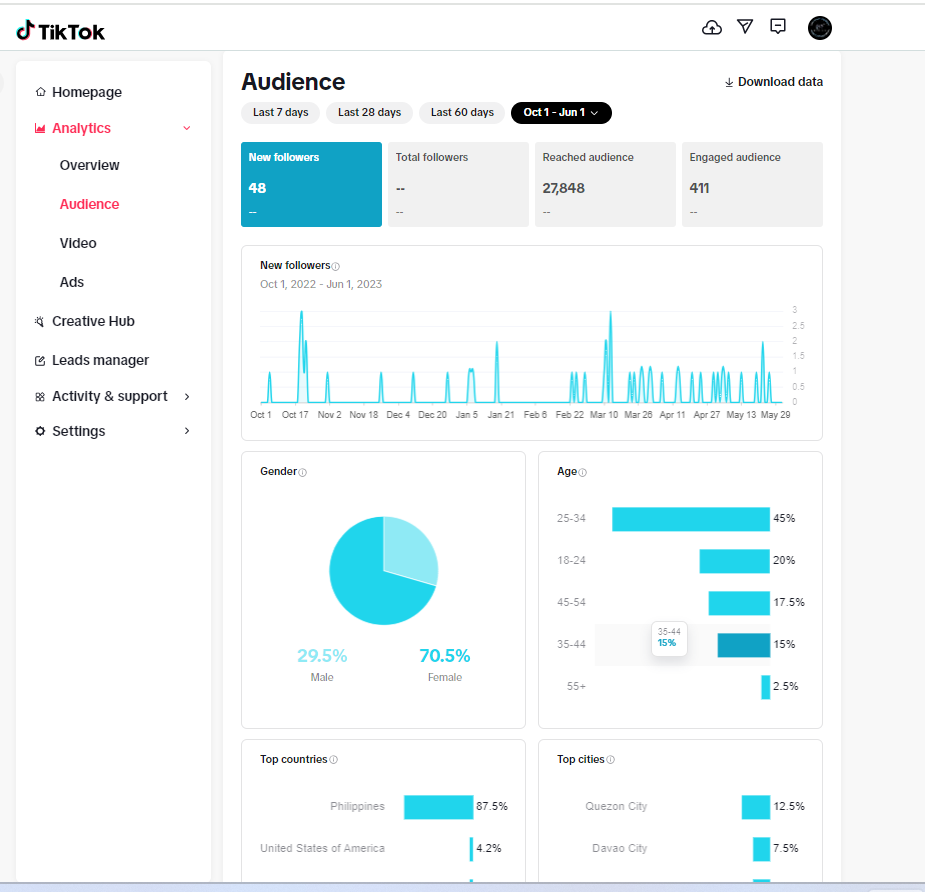
Task: Click the 55+ age bar
Action: [x=766, y=688]
